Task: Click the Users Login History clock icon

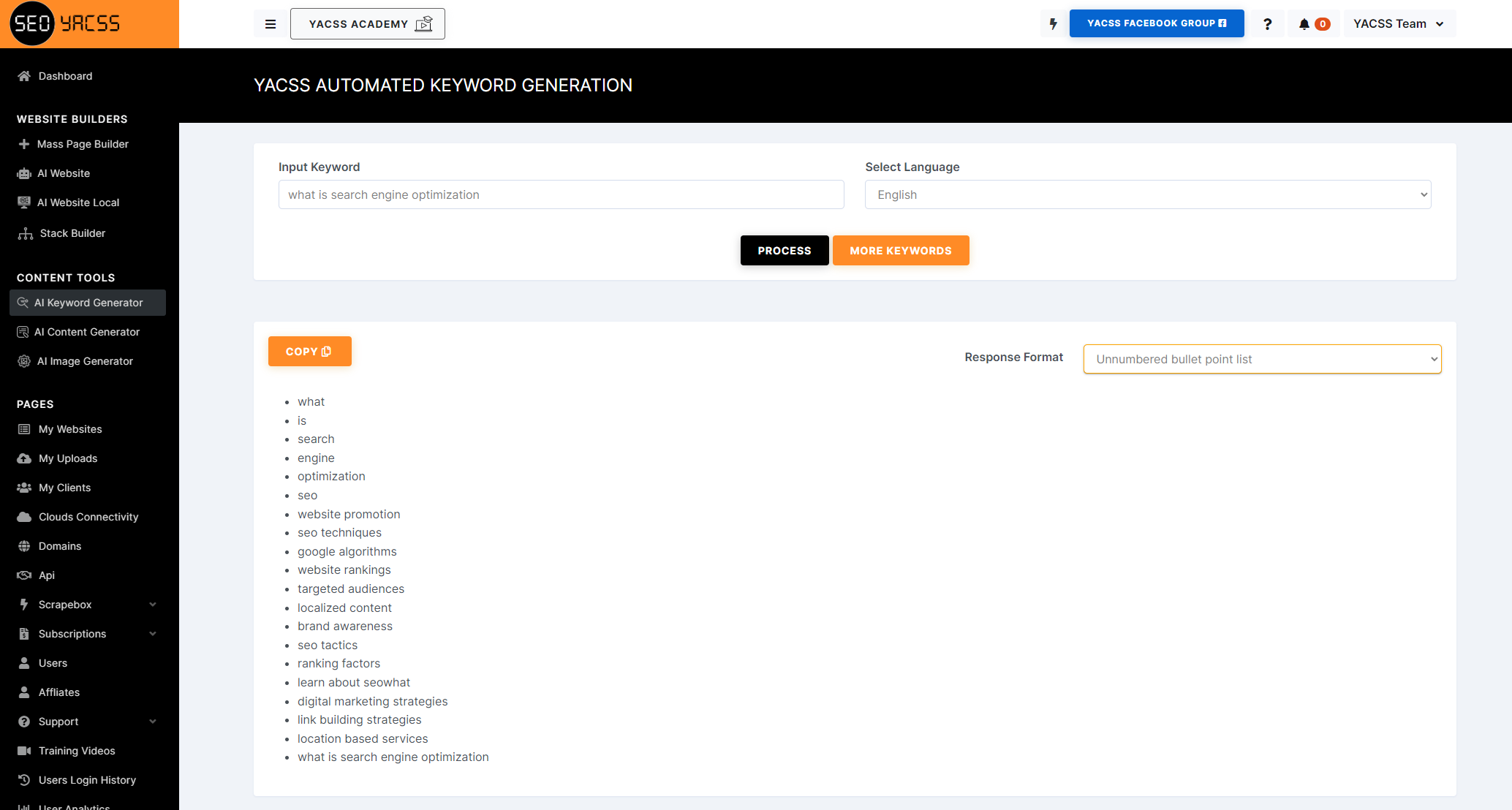Action: 24,780
